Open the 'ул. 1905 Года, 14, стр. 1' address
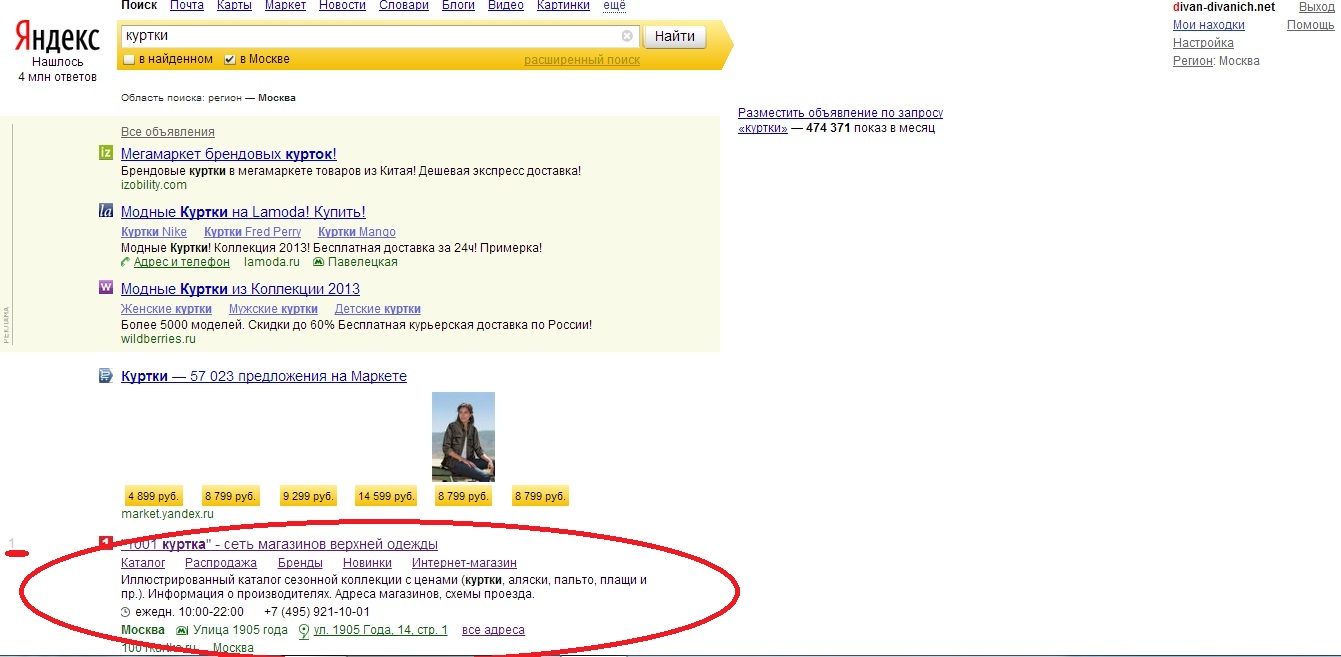The width and height of the screenshot is (1341, 657). 381,630
